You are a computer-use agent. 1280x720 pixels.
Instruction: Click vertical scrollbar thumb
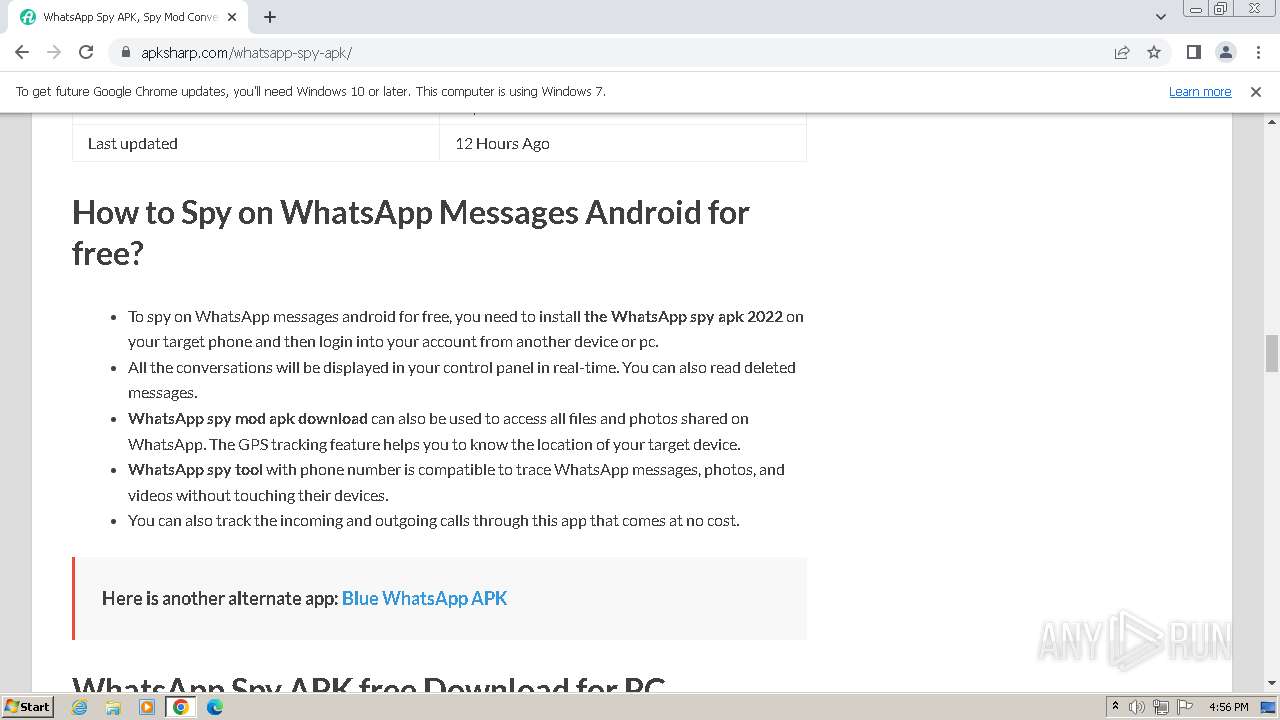coord(1272,354)
